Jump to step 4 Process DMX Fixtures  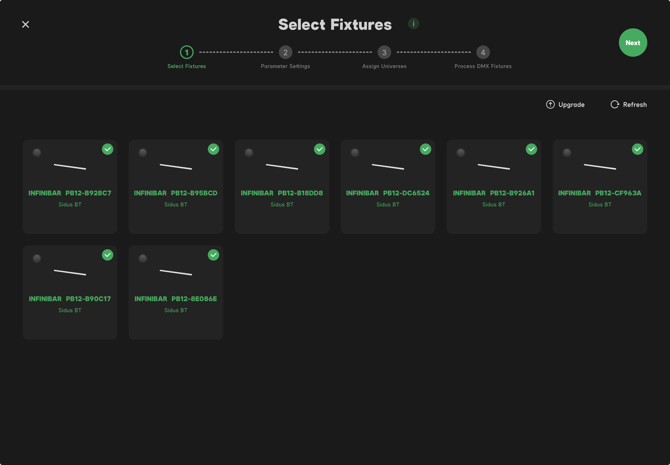point(483,52)
